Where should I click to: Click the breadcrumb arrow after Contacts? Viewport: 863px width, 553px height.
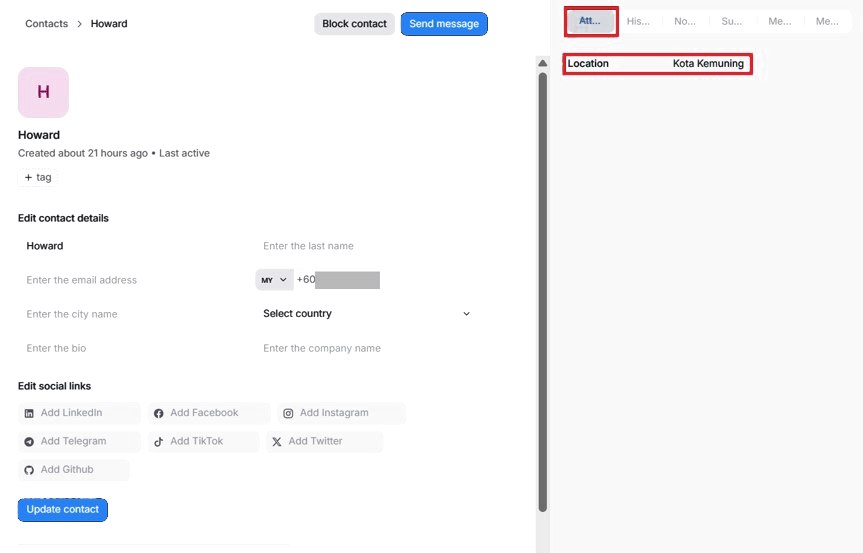[79, 24]
